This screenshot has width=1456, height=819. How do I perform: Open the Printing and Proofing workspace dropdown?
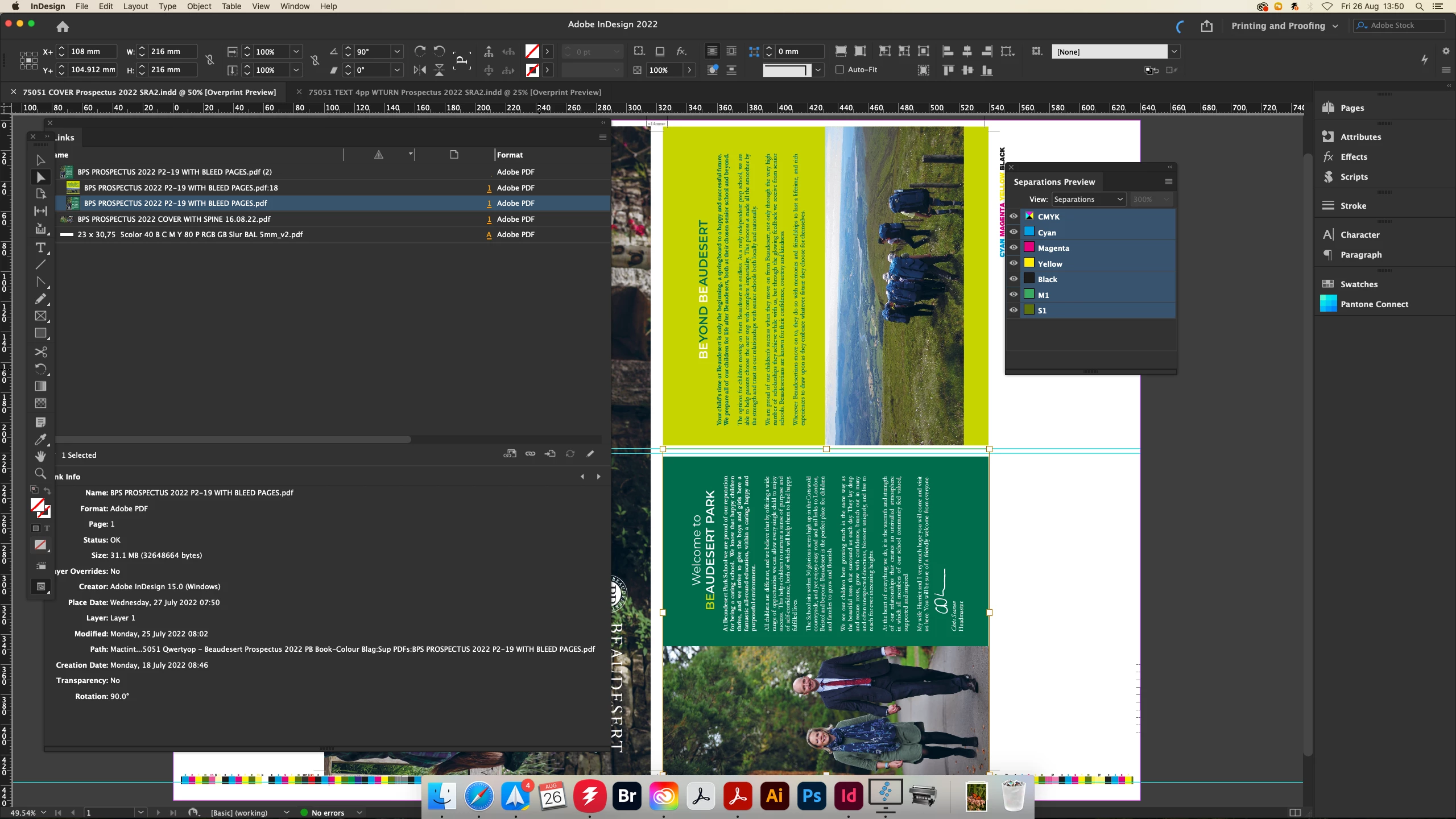[x=1284, y=26]
